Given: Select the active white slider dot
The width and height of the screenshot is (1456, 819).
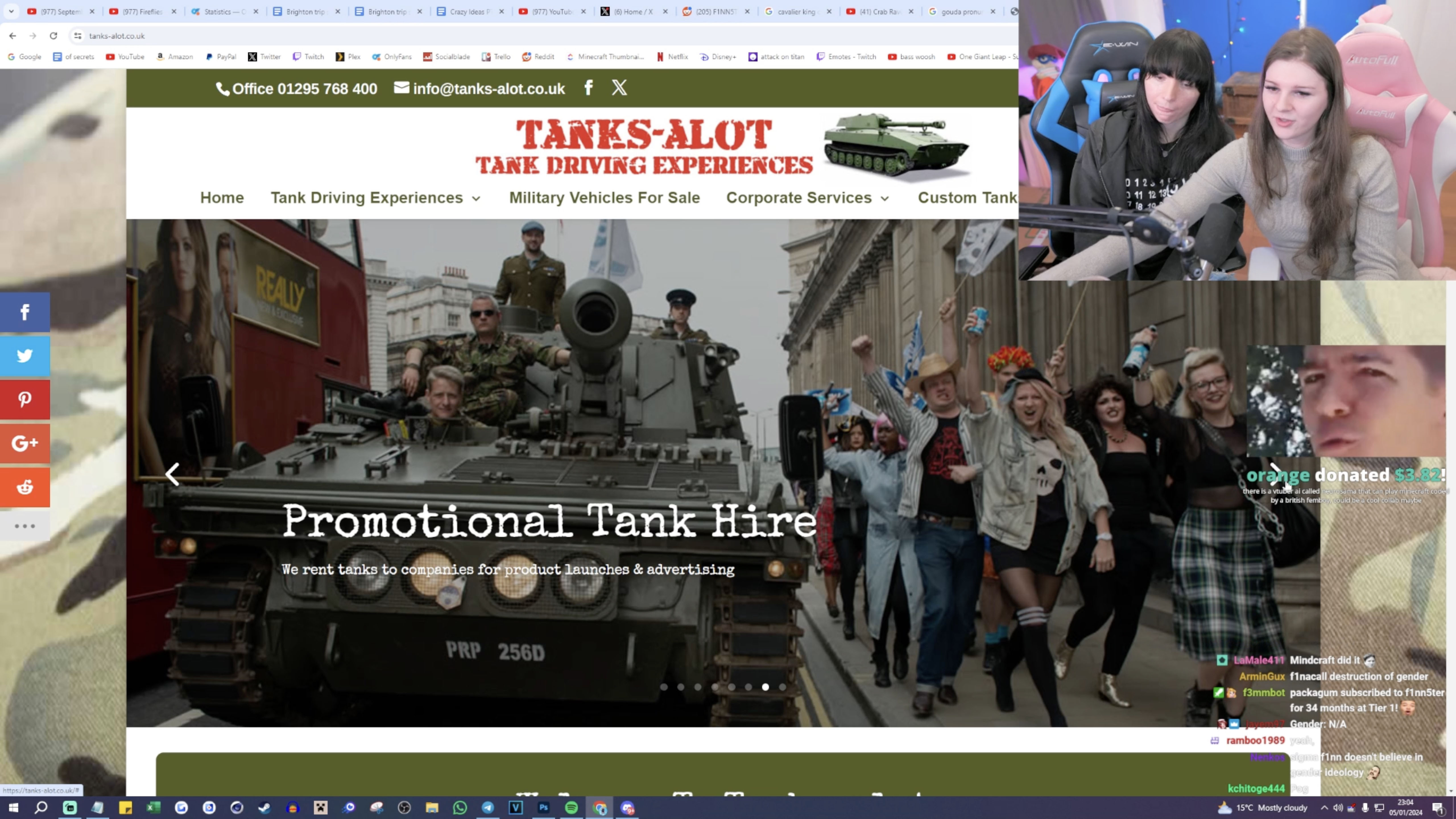Looking at the screenshot, I should pyautogui.click(x=765, y=687).
